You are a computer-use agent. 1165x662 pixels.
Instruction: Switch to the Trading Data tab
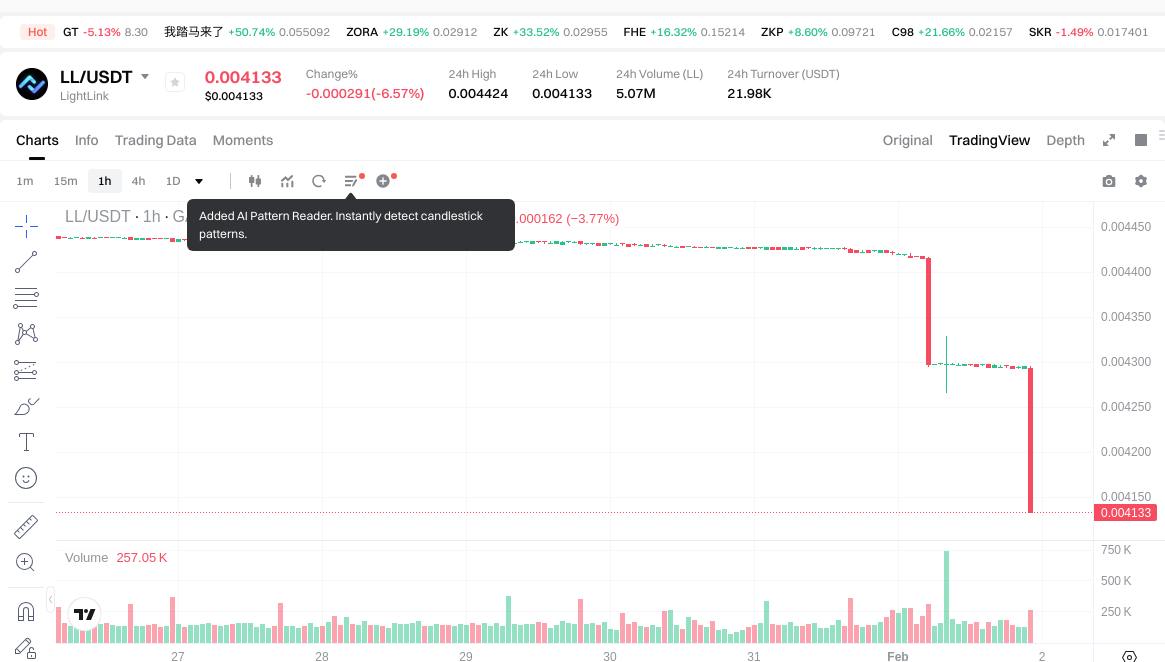tap(155, 140)
